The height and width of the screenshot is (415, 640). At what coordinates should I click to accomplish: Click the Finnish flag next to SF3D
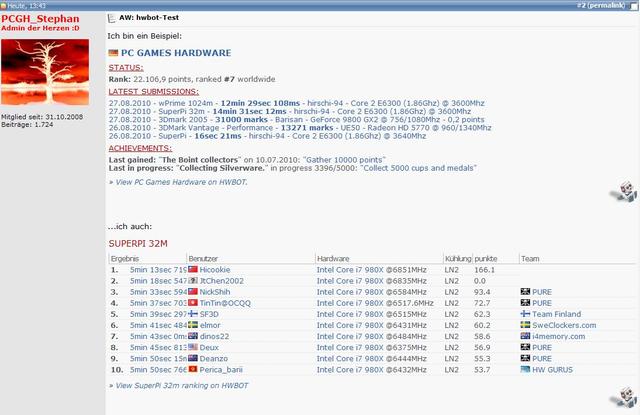tap(193, 313)
